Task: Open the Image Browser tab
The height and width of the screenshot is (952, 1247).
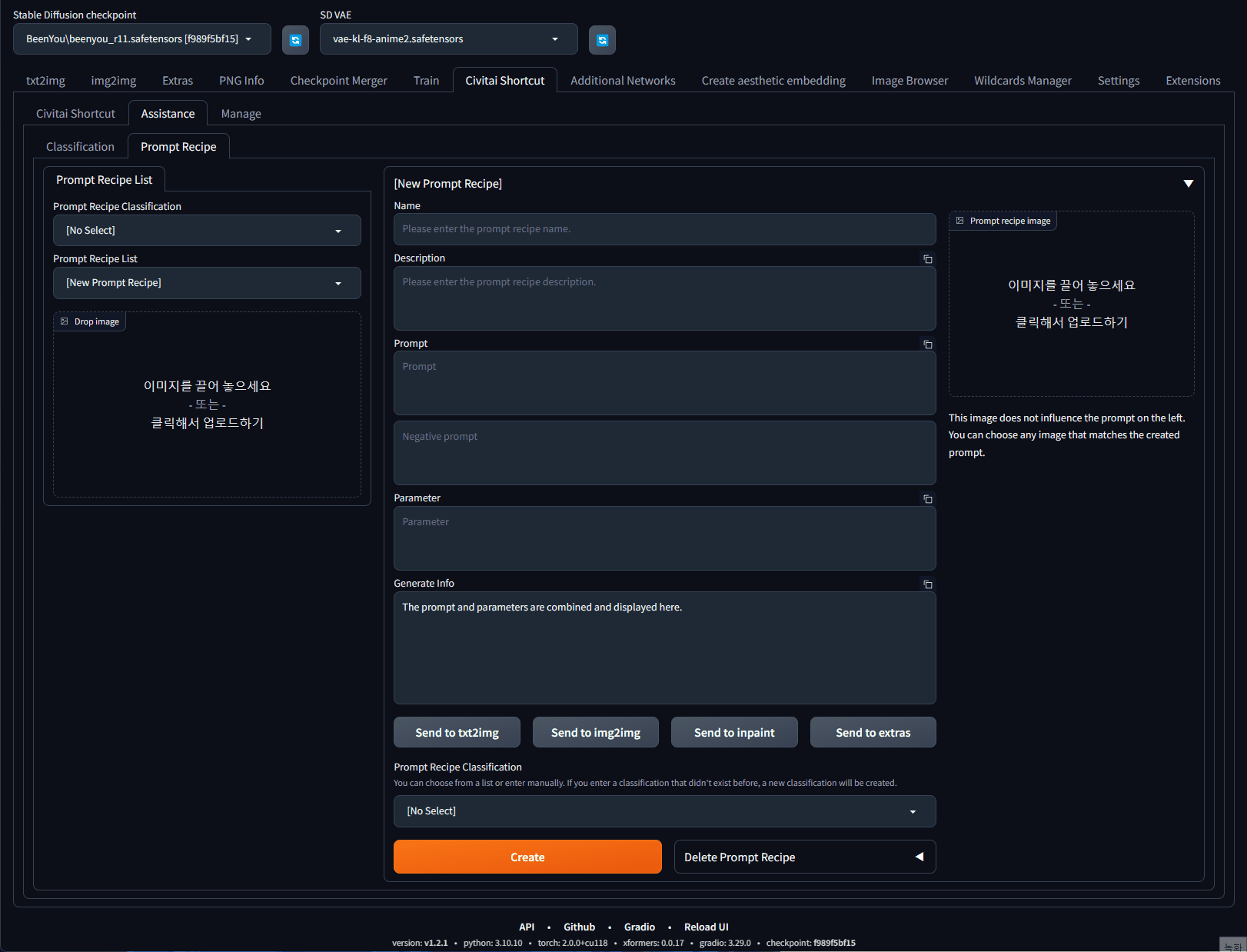Action: [909, 80]
